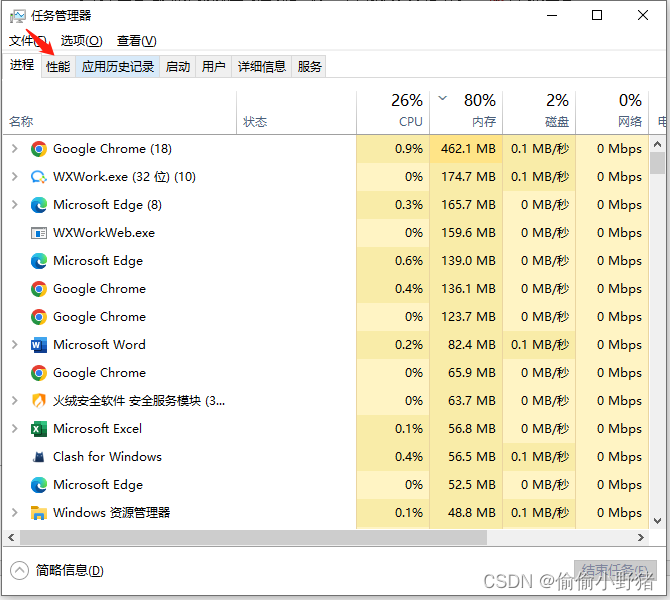Select the Clash for Windows process name
Screen dimensions: 670x600
click(x=107, y=457)
